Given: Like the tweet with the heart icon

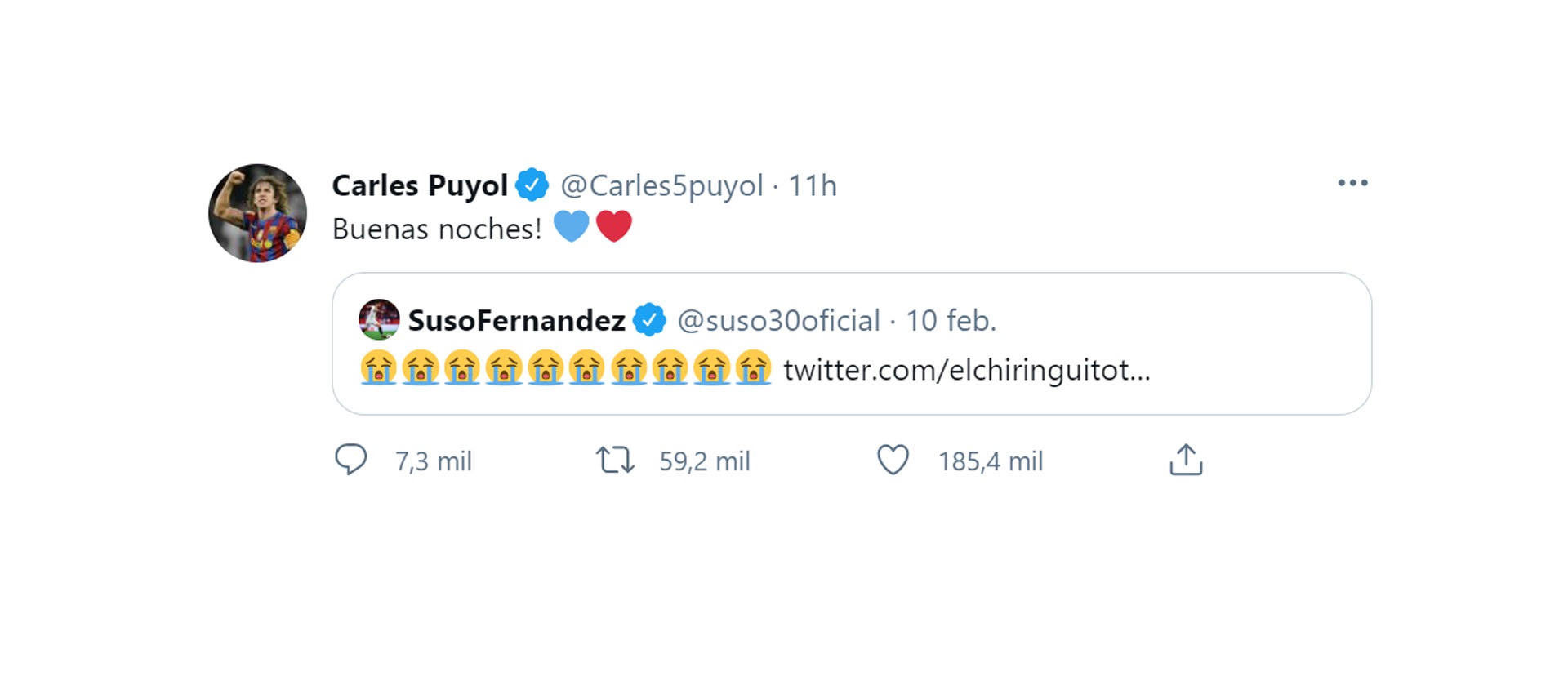Looking at the screenshot, I should (893, 460).
